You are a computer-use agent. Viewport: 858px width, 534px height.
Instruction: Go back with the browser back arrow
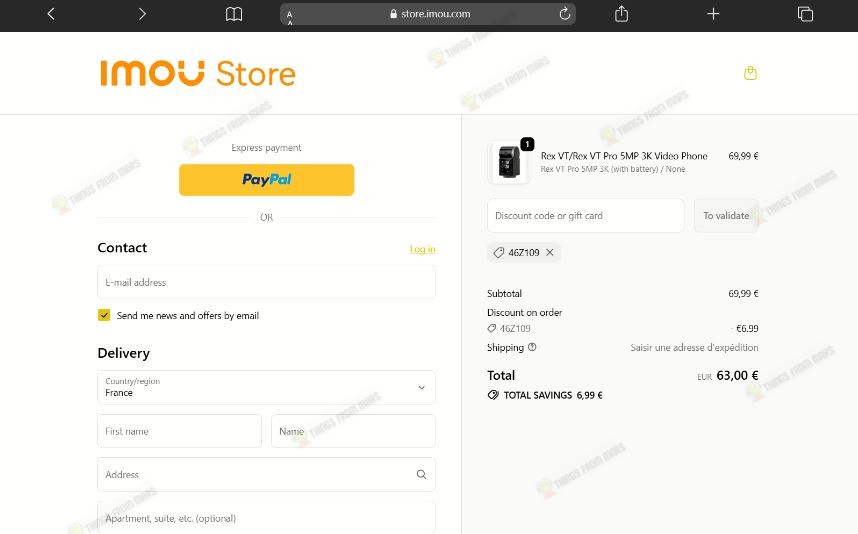click(x=51, y=14)
